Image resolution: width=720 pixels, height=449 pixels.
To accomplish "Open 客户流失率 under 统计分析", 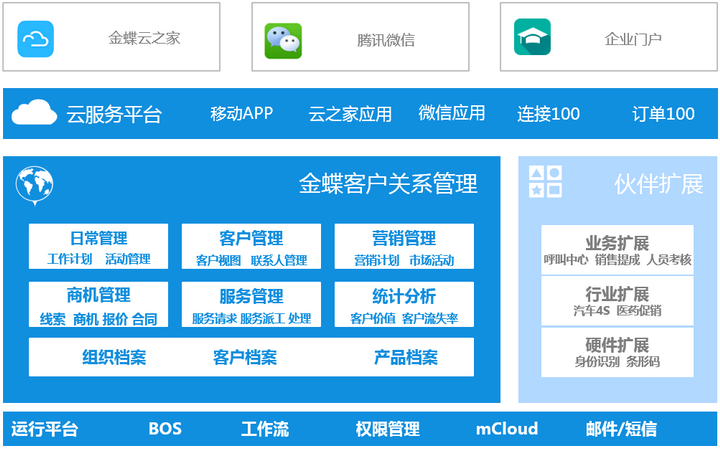I will tap(430, 319).
